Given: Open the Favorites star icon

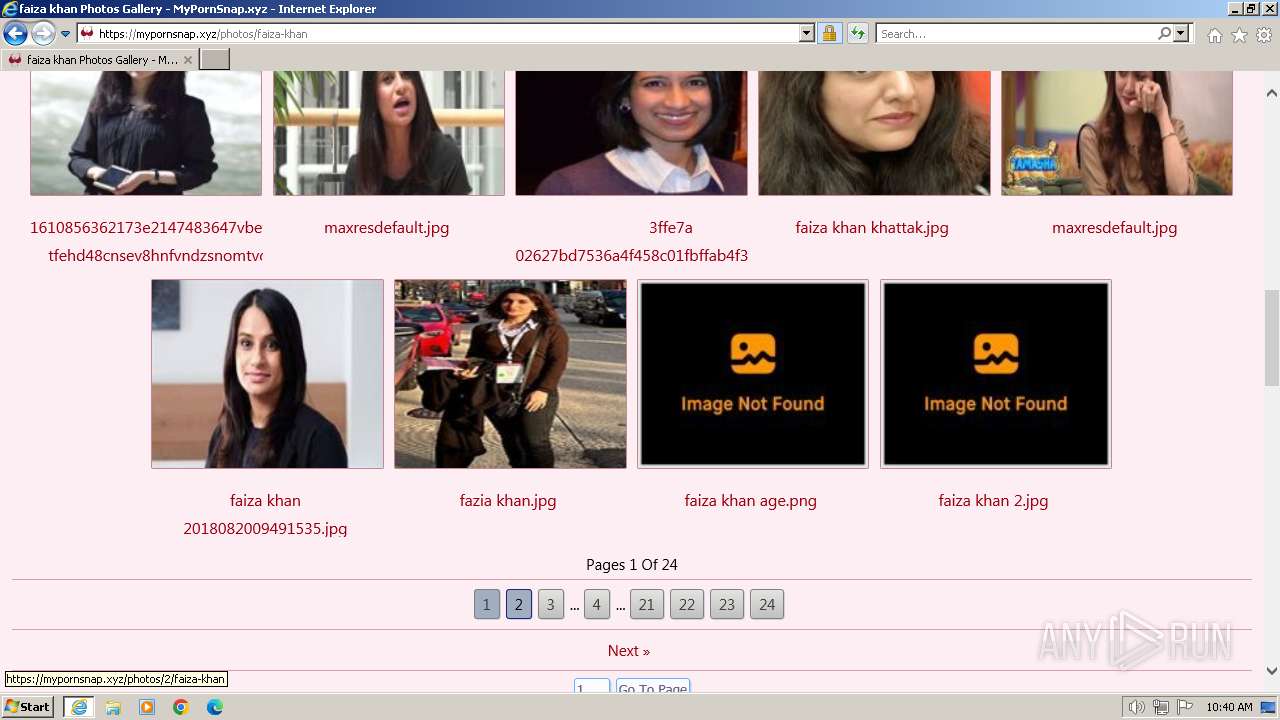Looking at the screenshot, I should [1239, 35].
